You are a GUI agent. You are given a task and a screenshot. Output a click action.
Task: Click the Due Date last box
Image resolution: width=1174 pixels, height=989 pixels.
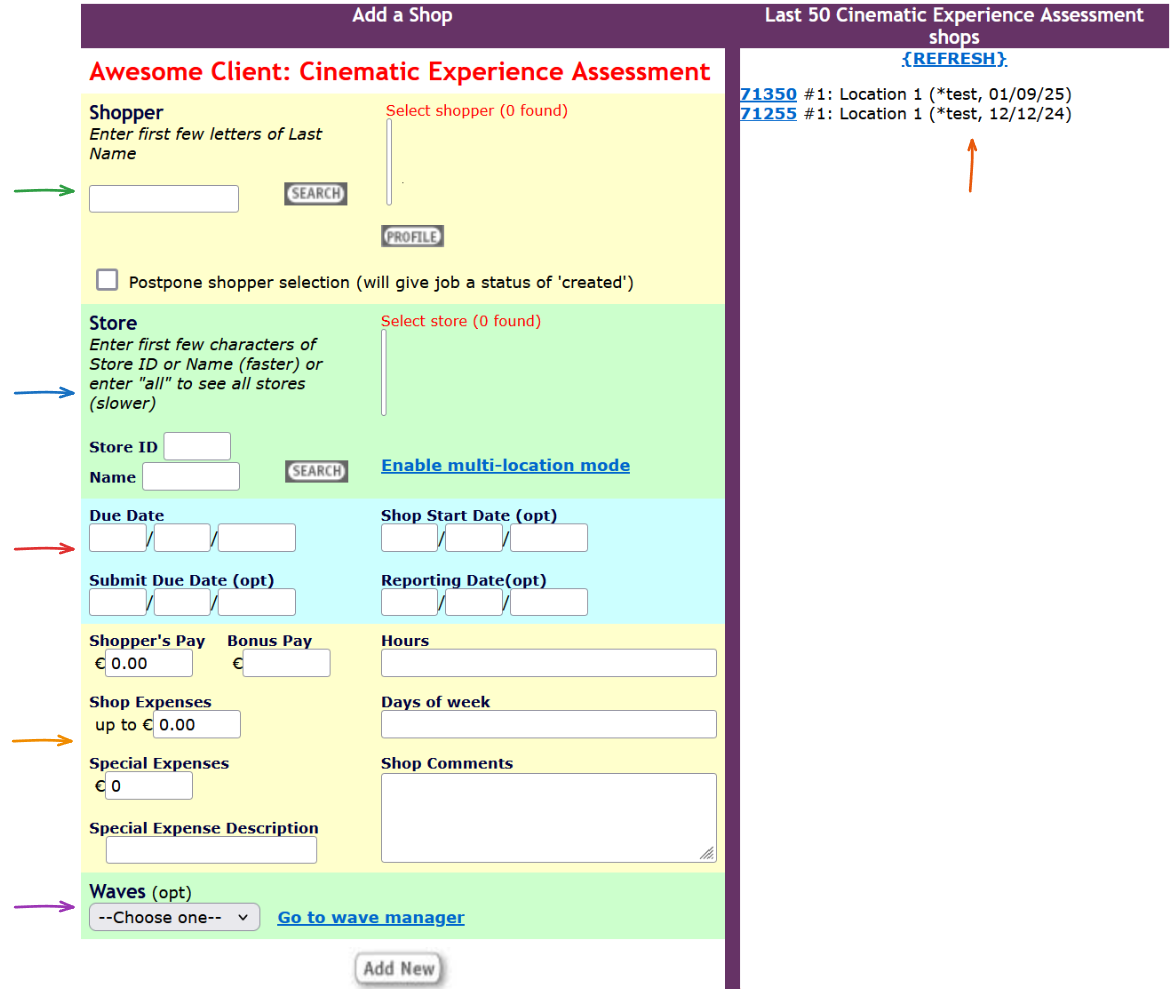[x=257, y=538]
